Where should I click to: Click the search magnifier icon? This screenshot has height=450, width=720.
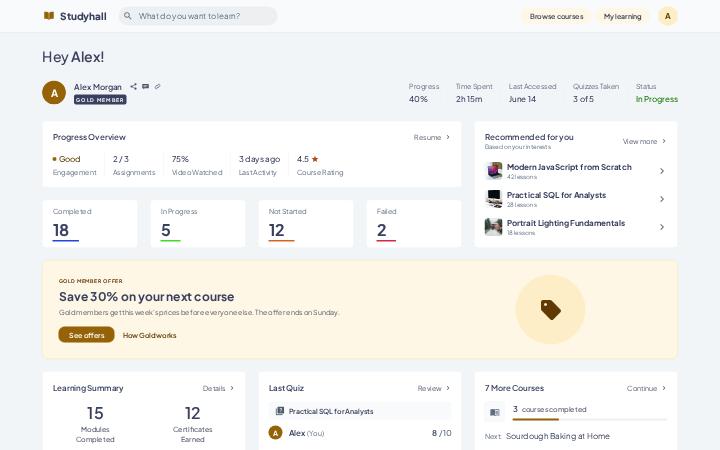coord(128,16)
